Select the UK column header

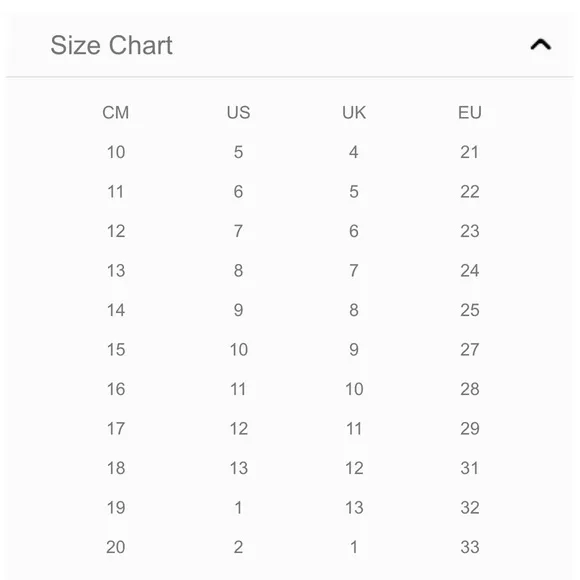(x=354, y=112)
